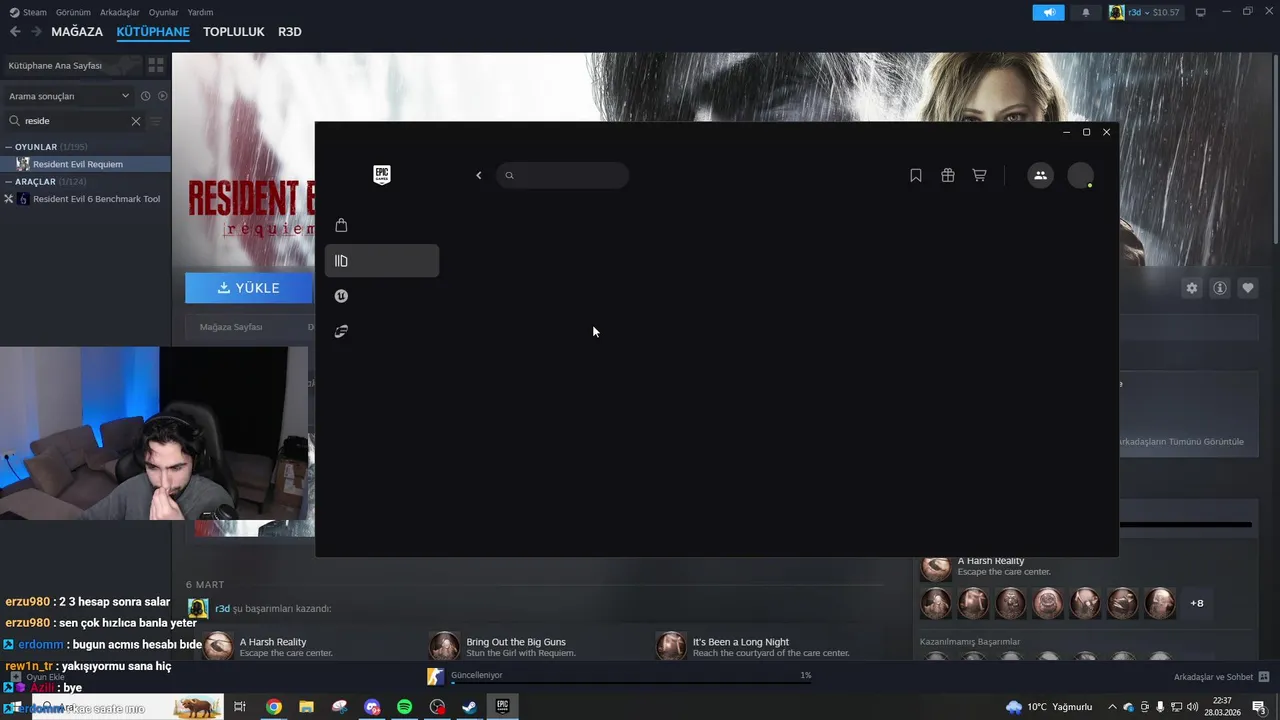Open the Yardım menu
Image resolution: width=1280 pixels, height=720 pixels.
200,12
